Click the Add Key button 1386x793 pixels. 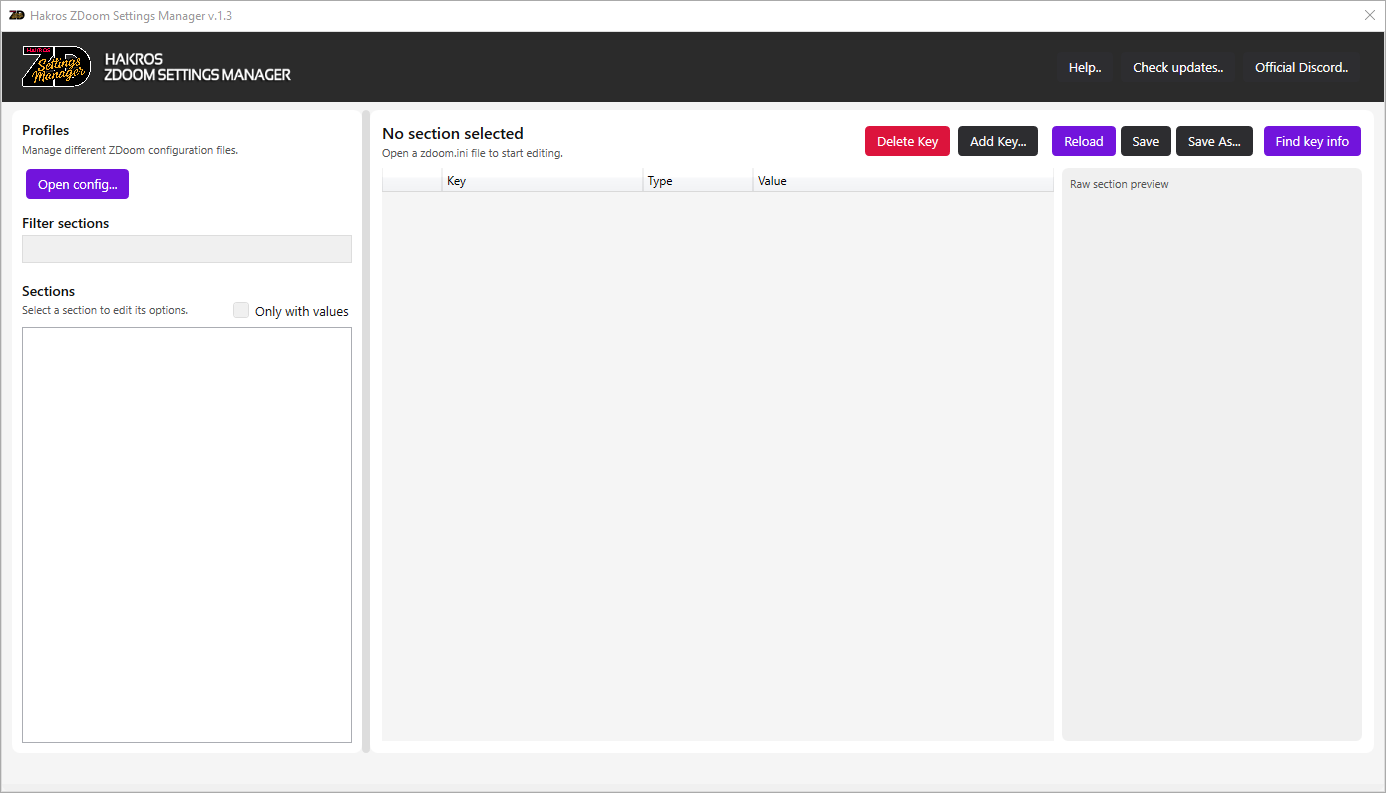998,141
